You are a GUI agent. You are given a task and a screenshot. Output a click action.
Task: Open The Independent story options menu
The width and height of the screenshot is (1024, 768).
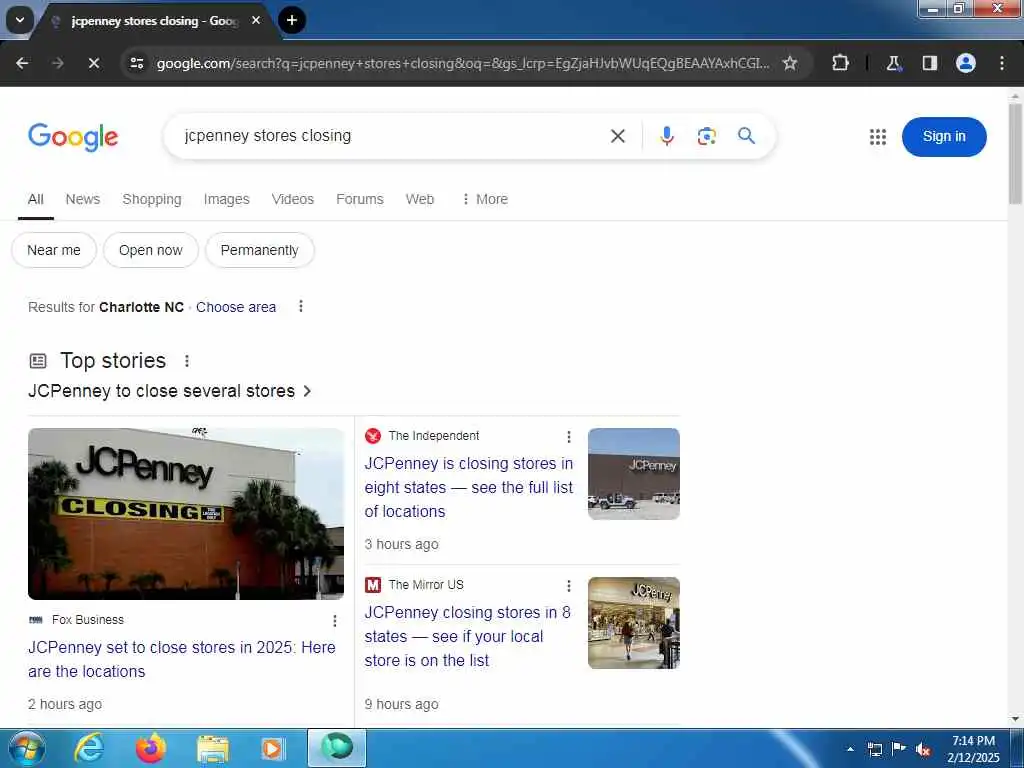pos(569,436)
